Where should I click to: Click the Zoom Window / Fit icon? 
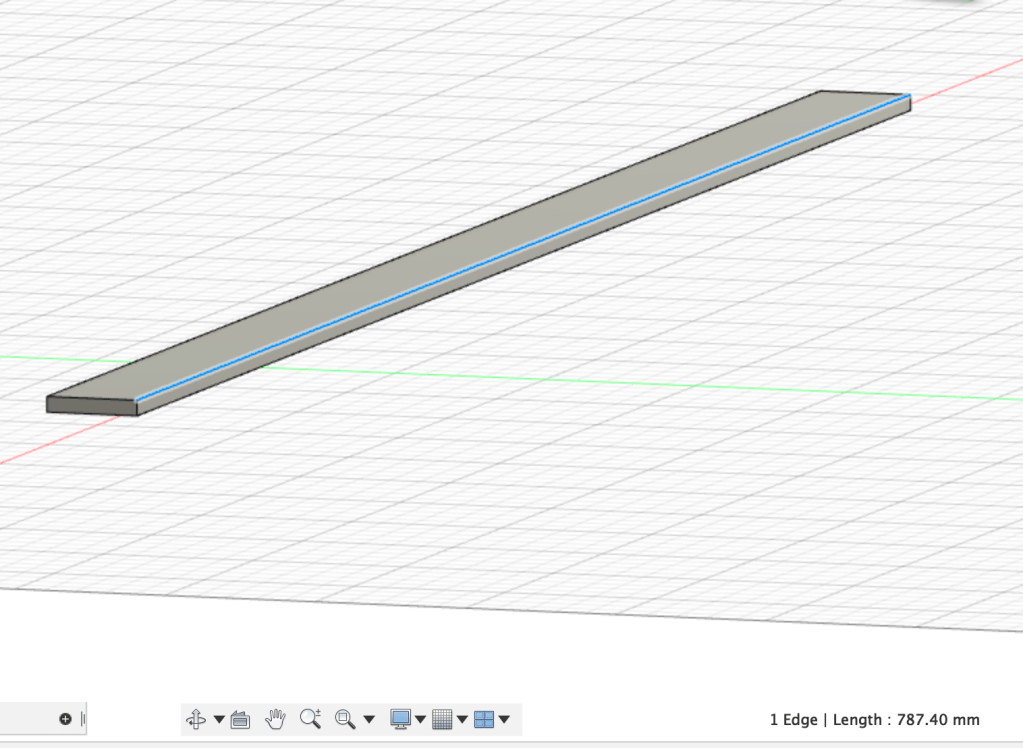tap(345, 719)
